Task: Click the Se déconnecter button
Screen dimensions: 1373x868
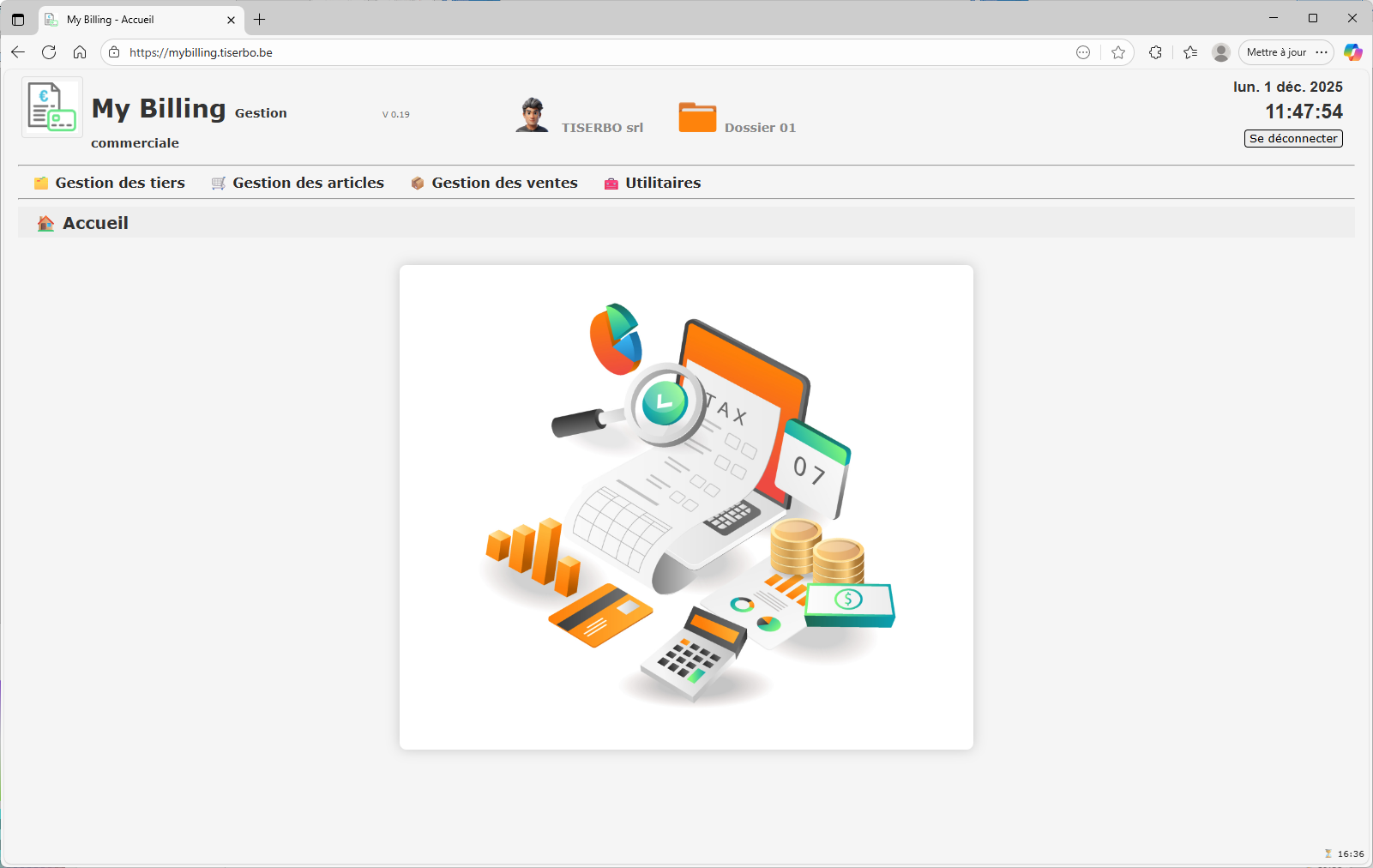Action: point(1292,138)
